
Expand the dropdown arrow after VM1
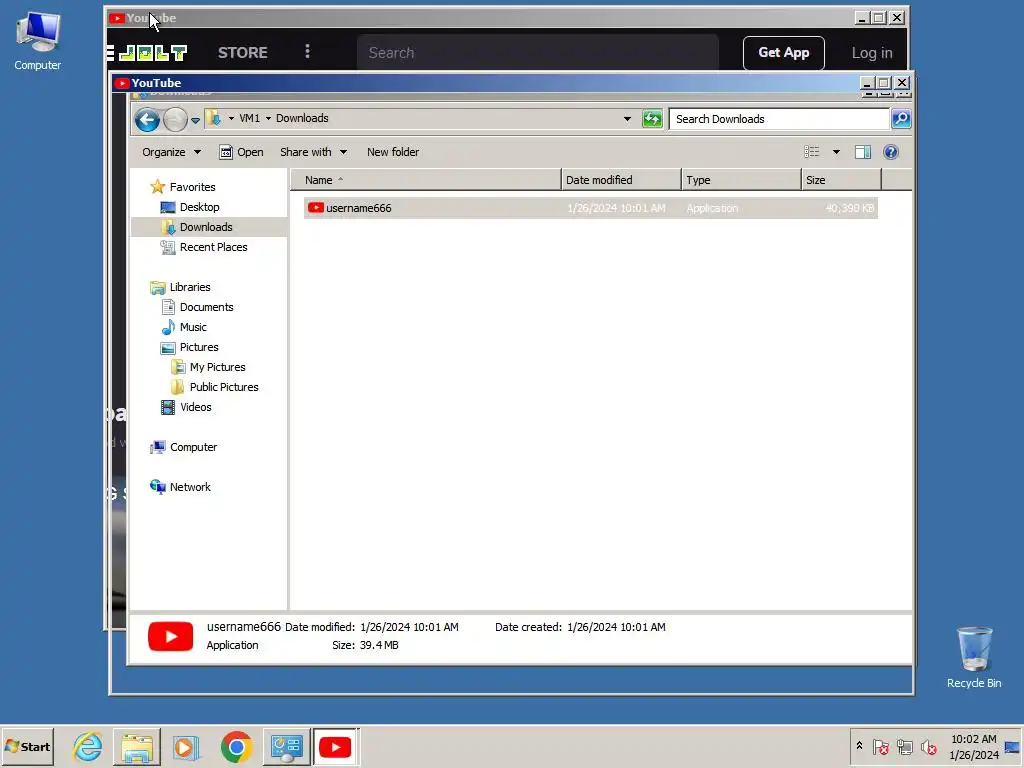pos(268,119)
